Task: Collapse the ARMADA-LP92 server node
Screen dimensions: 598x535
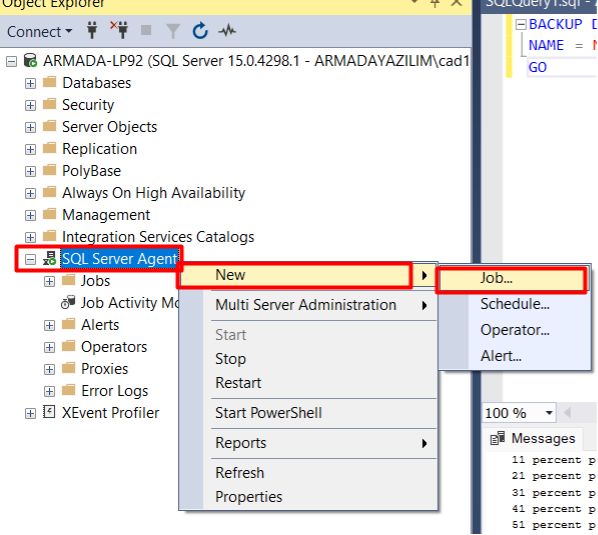Action: tap(12, 61)
